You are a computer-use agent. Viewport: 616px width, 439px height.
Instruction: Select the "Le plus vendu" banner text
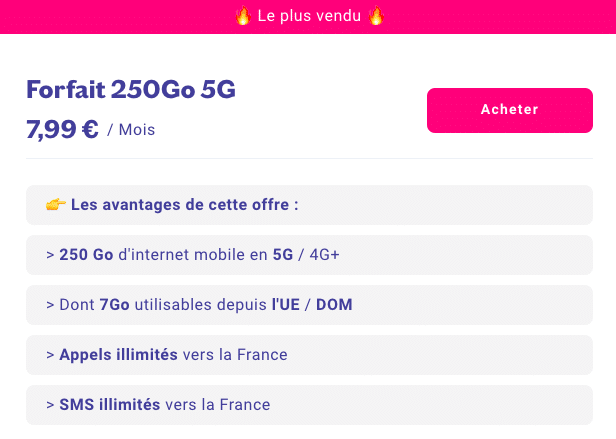[x=308, y=16]
